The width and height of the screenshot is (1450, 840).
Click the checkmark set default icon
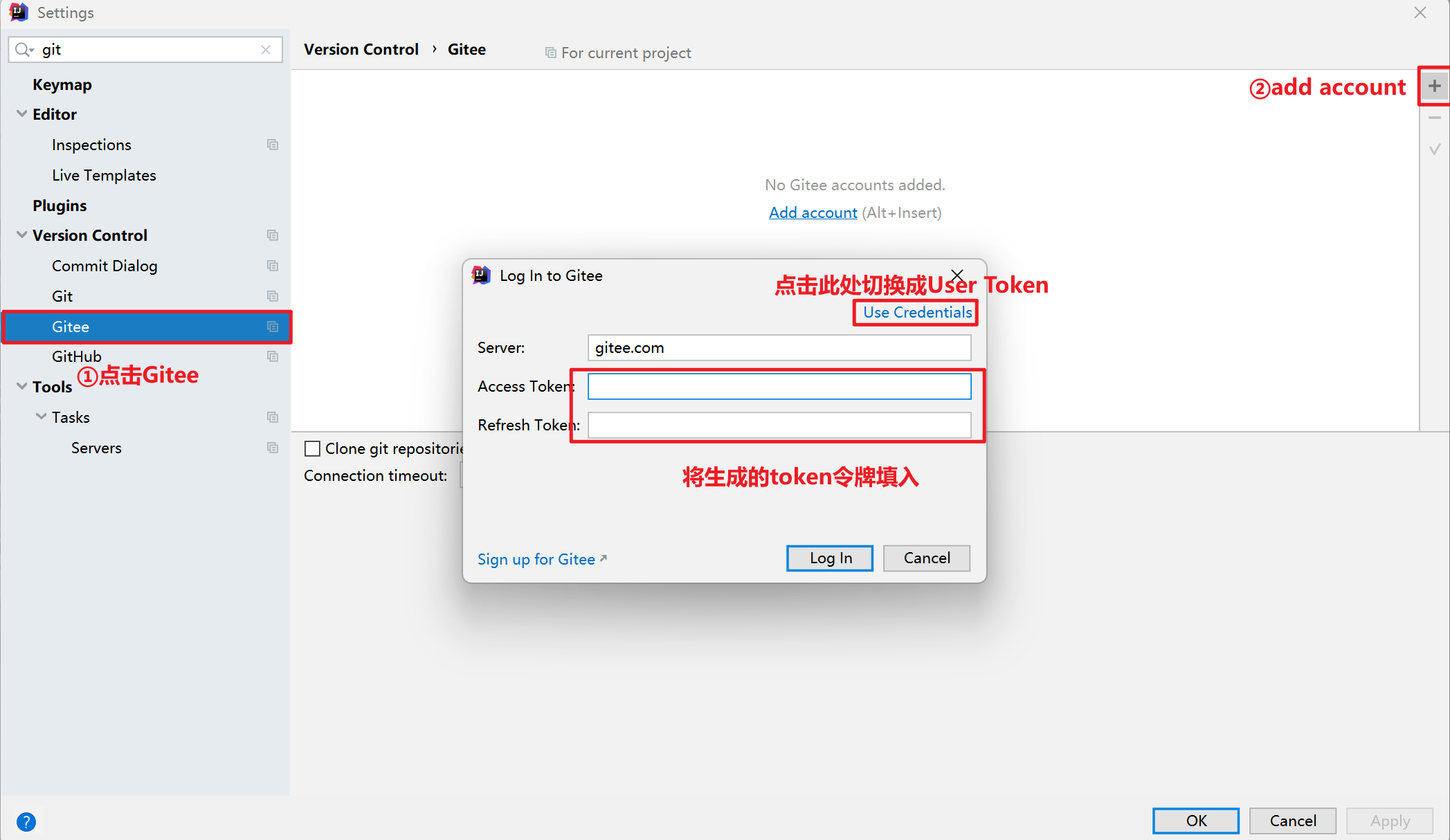(x=1434, y=149)
